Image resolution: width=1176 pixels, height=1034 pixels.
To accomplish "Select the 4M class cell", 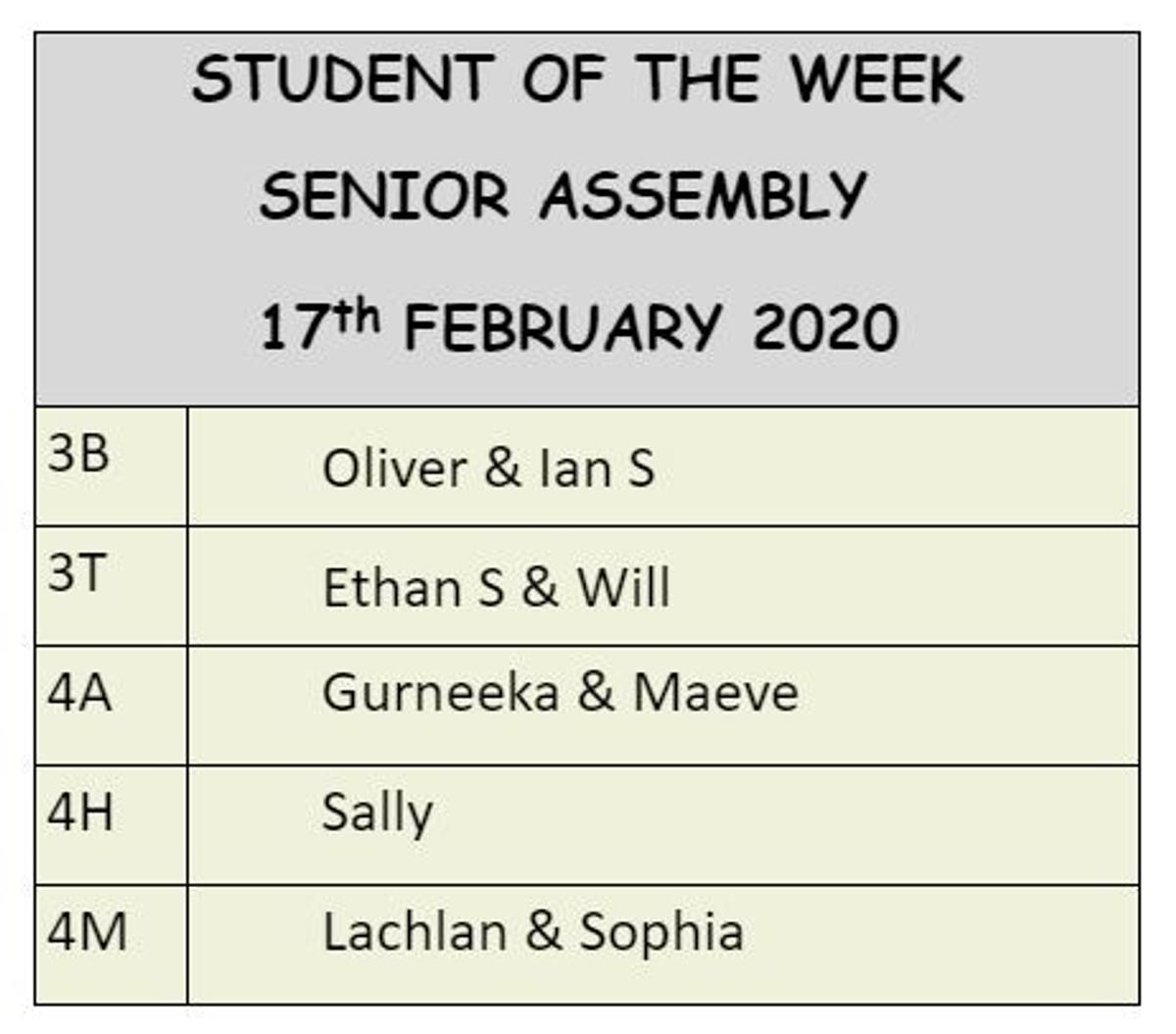I will tap(111, 945).
